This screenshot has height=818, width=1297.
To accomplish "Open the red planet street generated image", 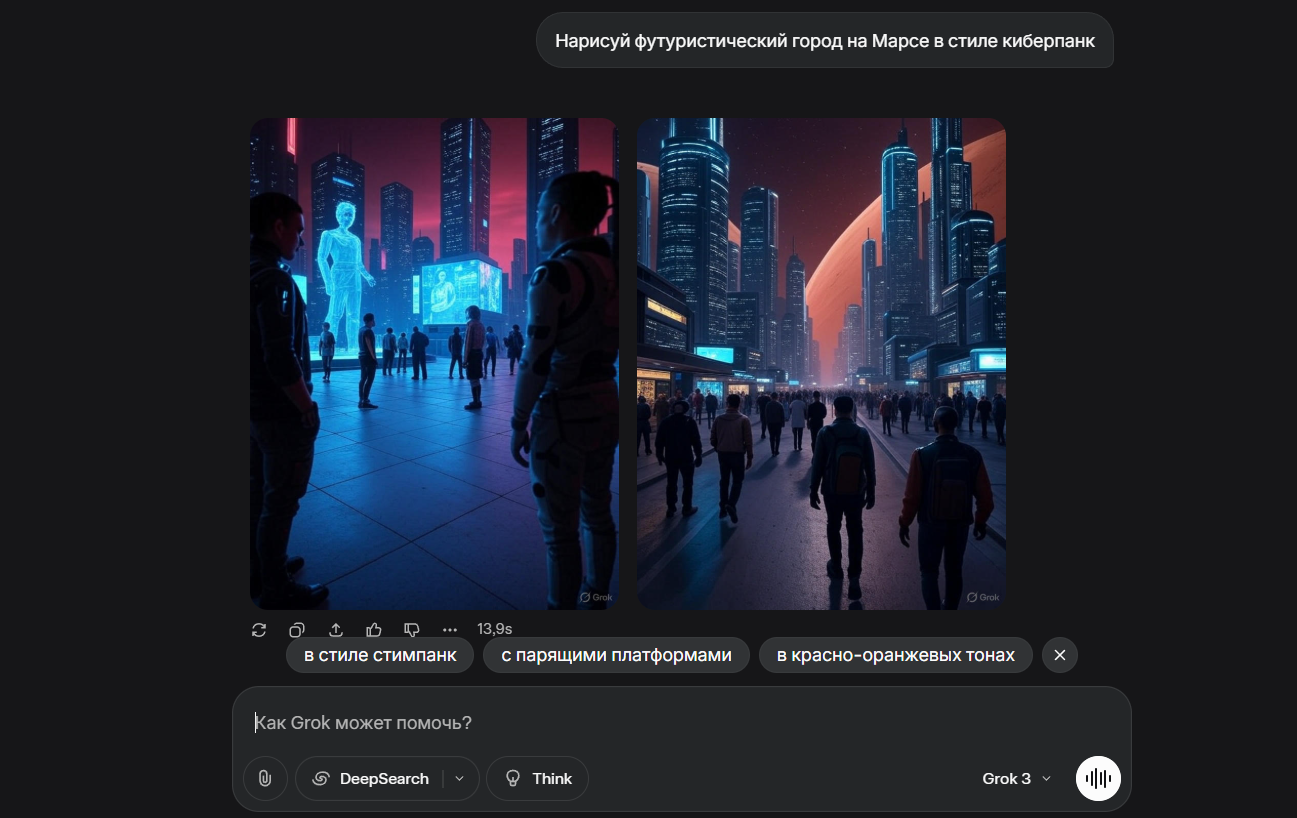I will pos(821,364).
